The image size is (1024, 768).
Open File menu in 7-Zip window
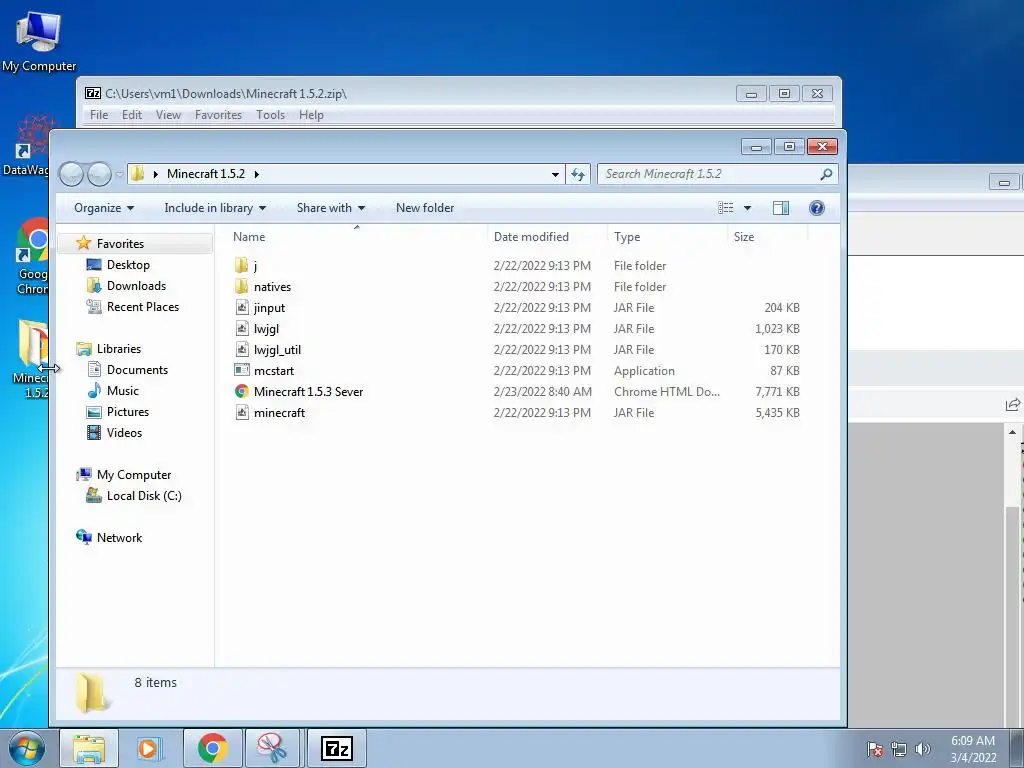click(x=99, y=115)
